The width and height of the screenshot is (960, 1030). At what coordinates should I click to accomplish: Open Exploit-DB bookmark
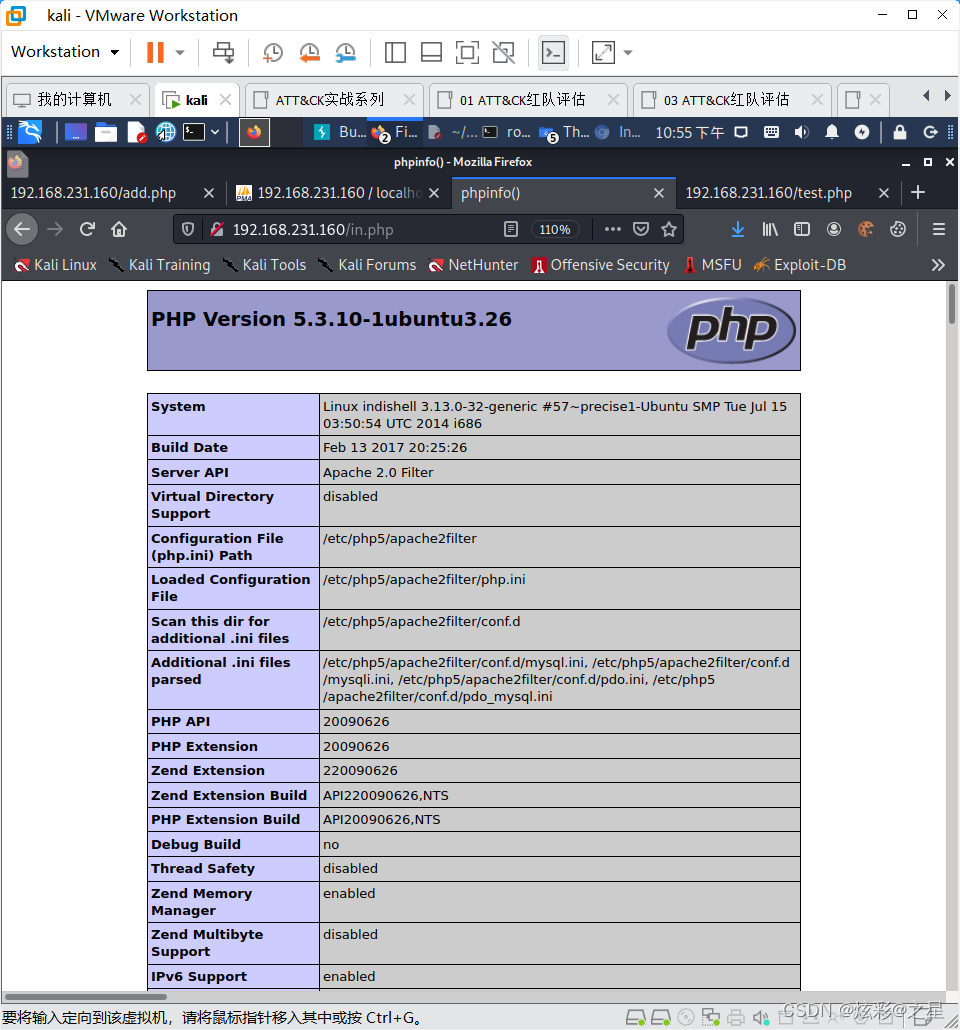tap(800, 265)
